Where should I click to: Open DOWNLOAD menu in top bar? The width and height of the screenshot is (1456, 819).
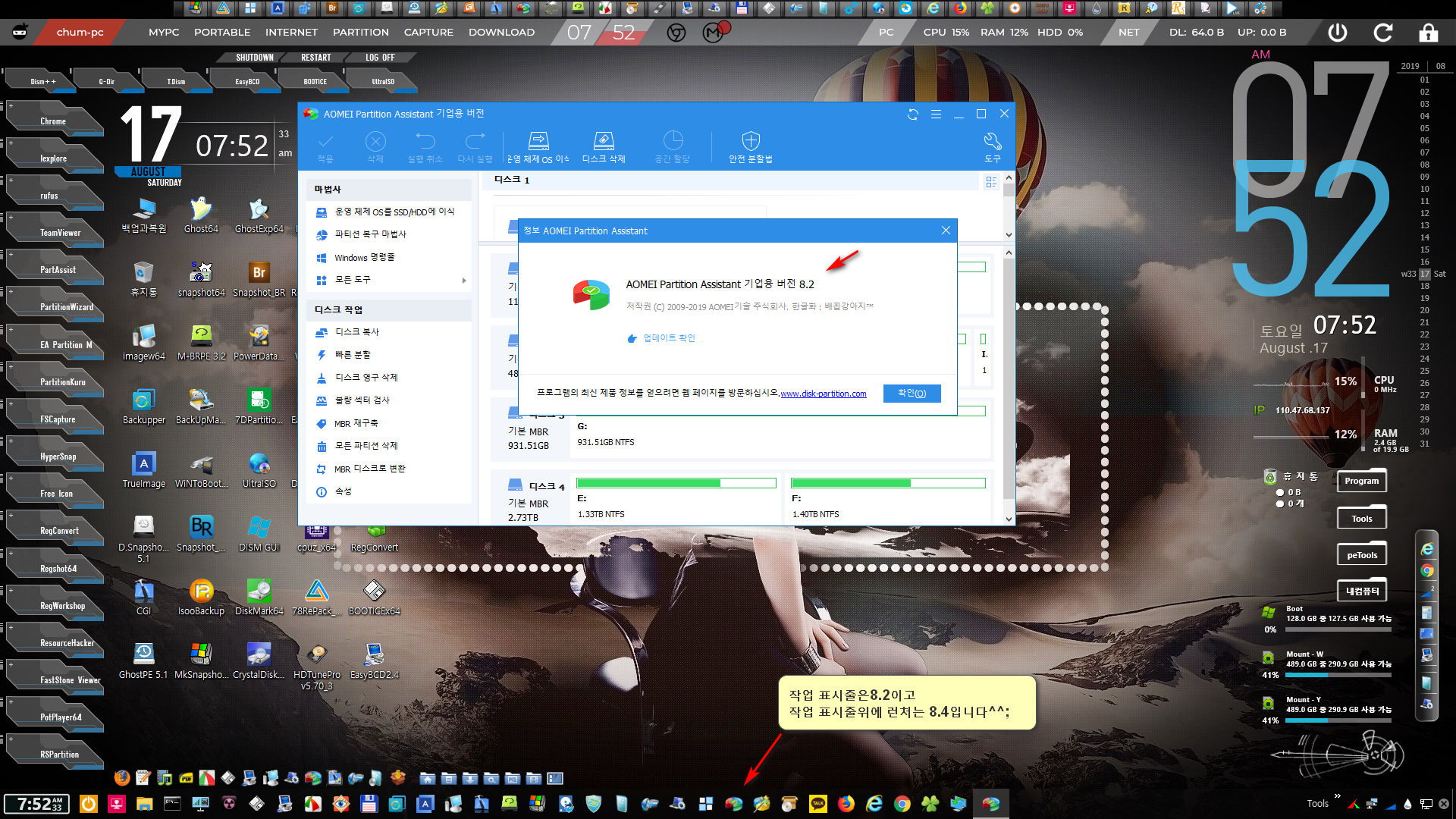tap(501, 32)
